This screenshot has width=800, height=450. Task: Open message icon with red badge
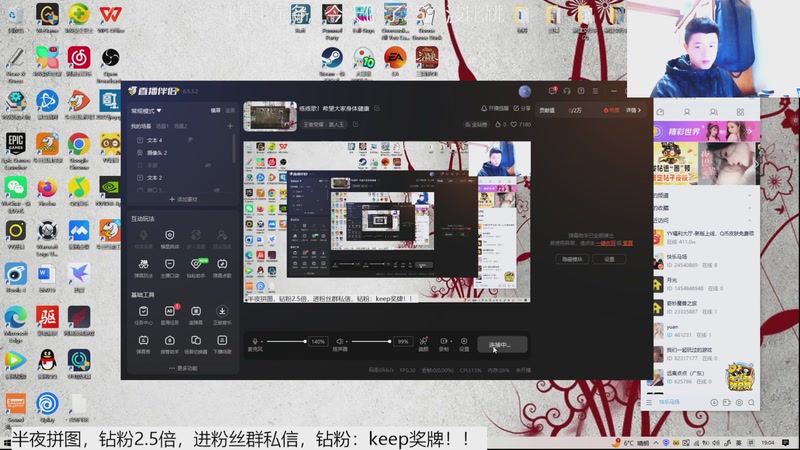click(553, 91)
